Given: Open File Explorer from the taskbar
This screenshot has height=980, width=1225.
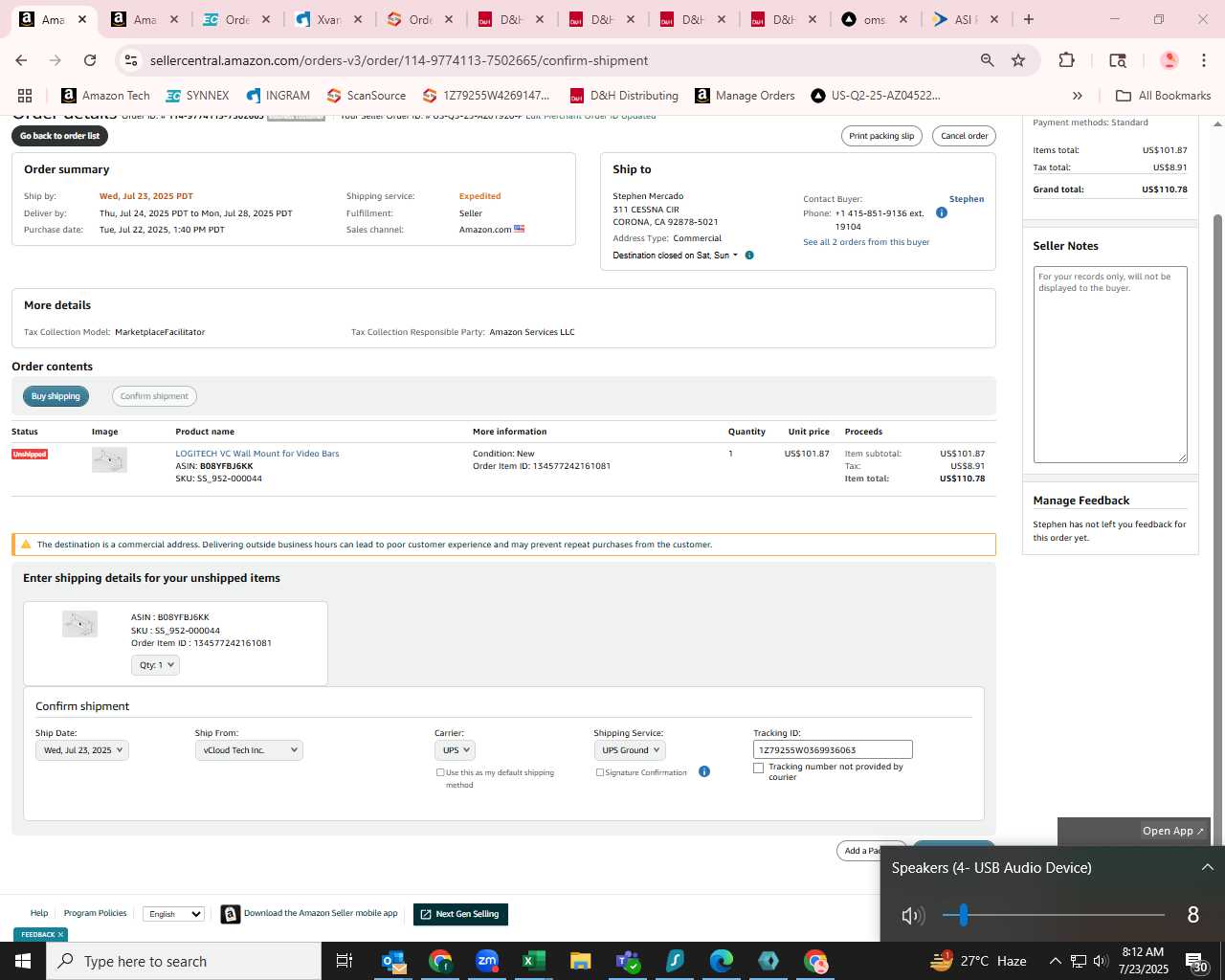Looking at the screenshot, I should (581, 961).
